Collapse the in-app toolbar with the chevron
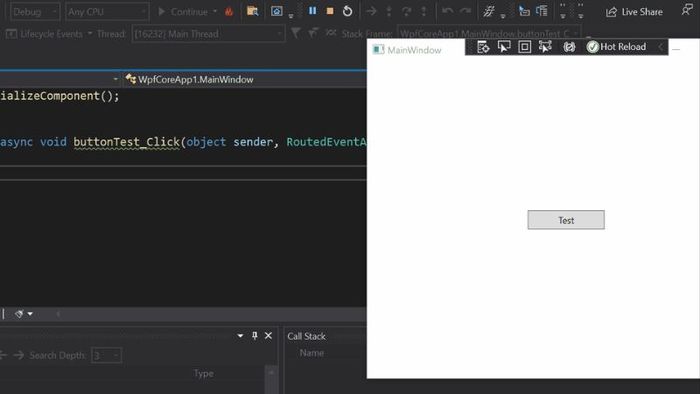Viewport: 700px width, 394px height. coord(661,47)
